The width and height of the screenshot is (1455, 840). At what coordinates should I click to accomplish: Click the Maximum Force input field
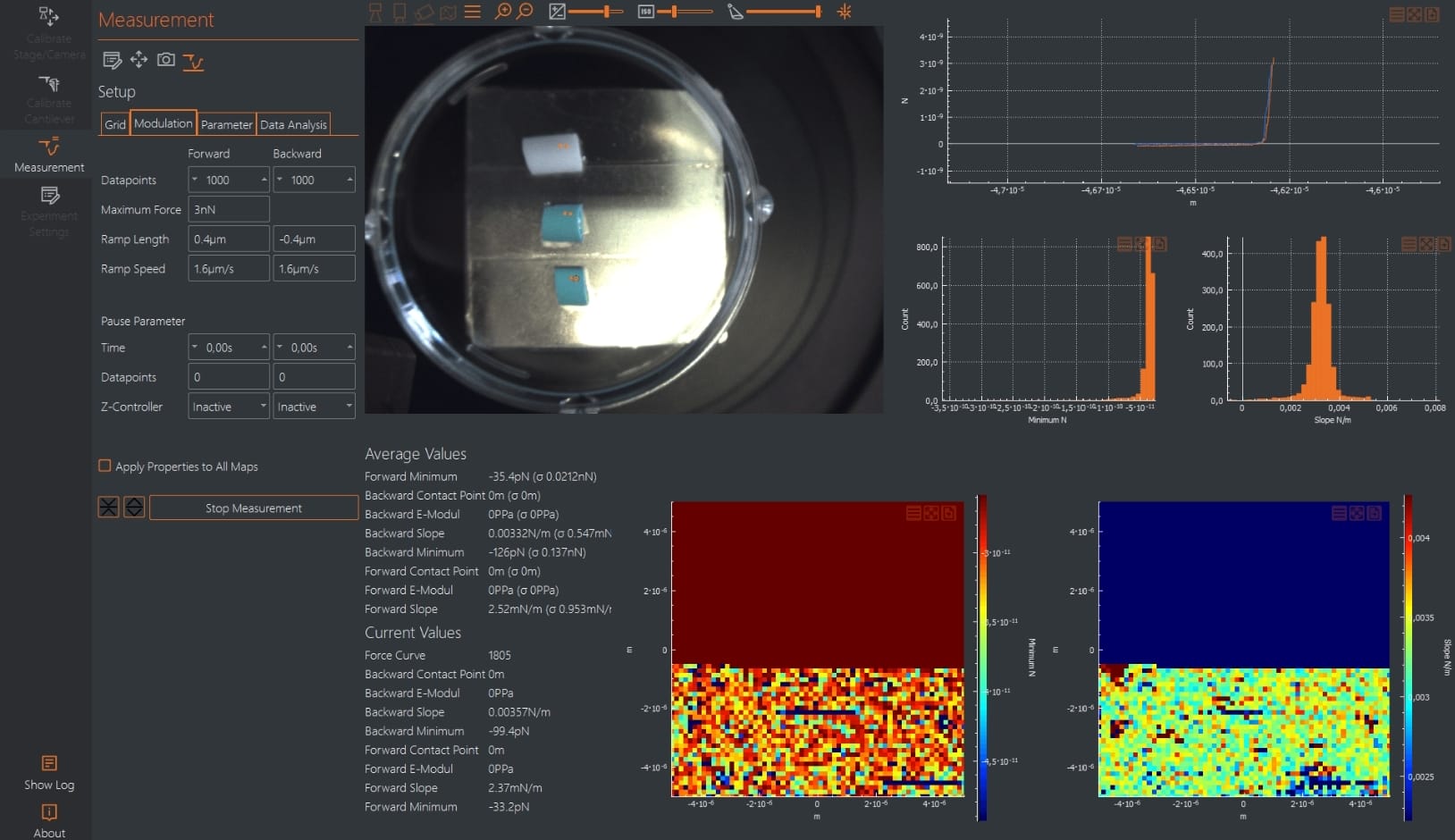(228, 209)
